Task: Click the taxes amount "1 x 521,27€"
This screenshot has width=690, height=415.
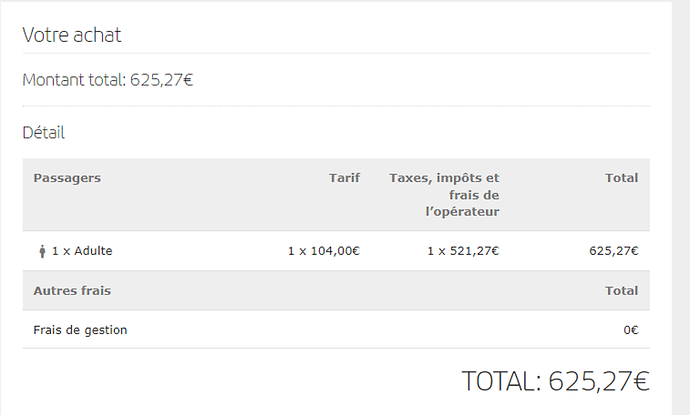Action: click(463, 251)
